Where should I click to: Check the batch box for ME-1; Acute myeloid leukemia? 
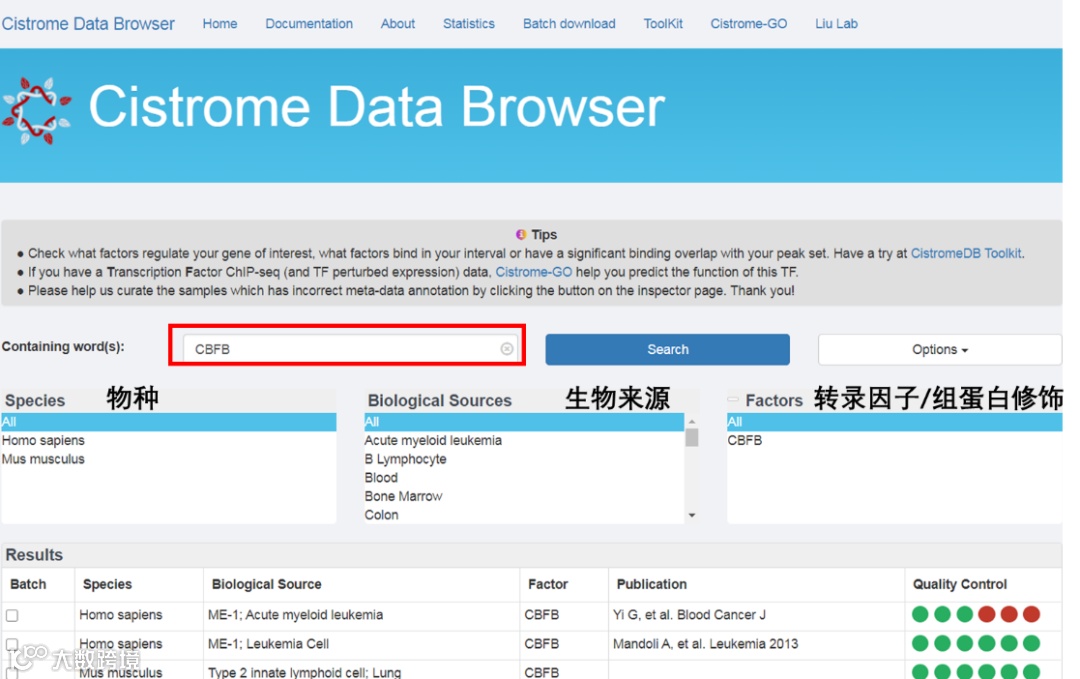(x=12, y=615)
